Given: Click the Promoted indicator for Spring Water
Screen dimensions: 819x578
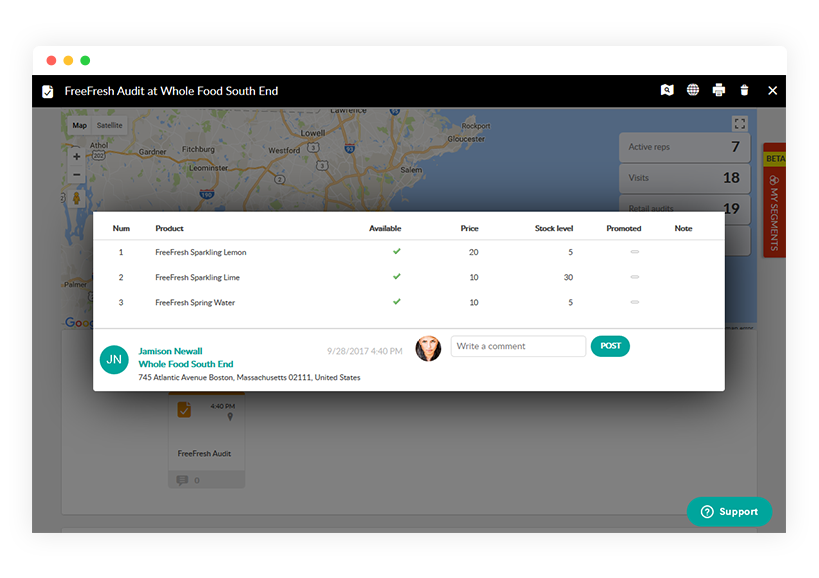Looking at the screenshot, I should click(x=634, y=302).
